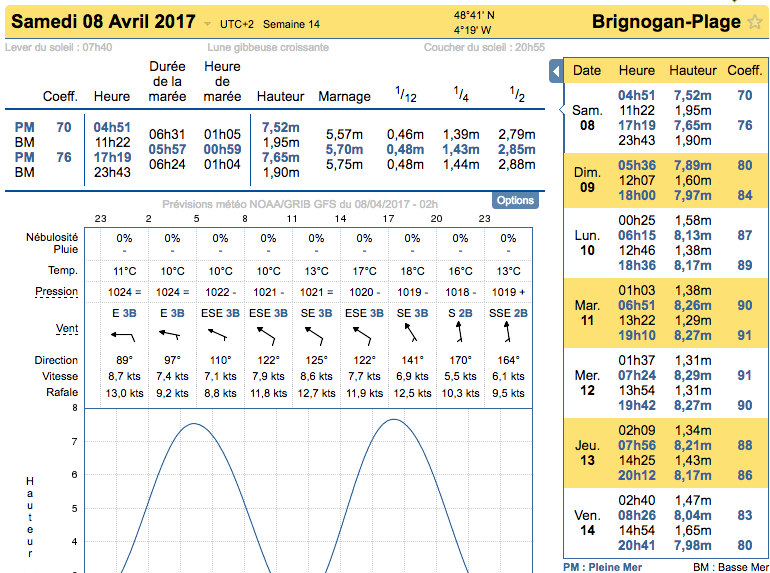Click the underlined Vent label
The image size is (770, 573).
pos(67,328)
